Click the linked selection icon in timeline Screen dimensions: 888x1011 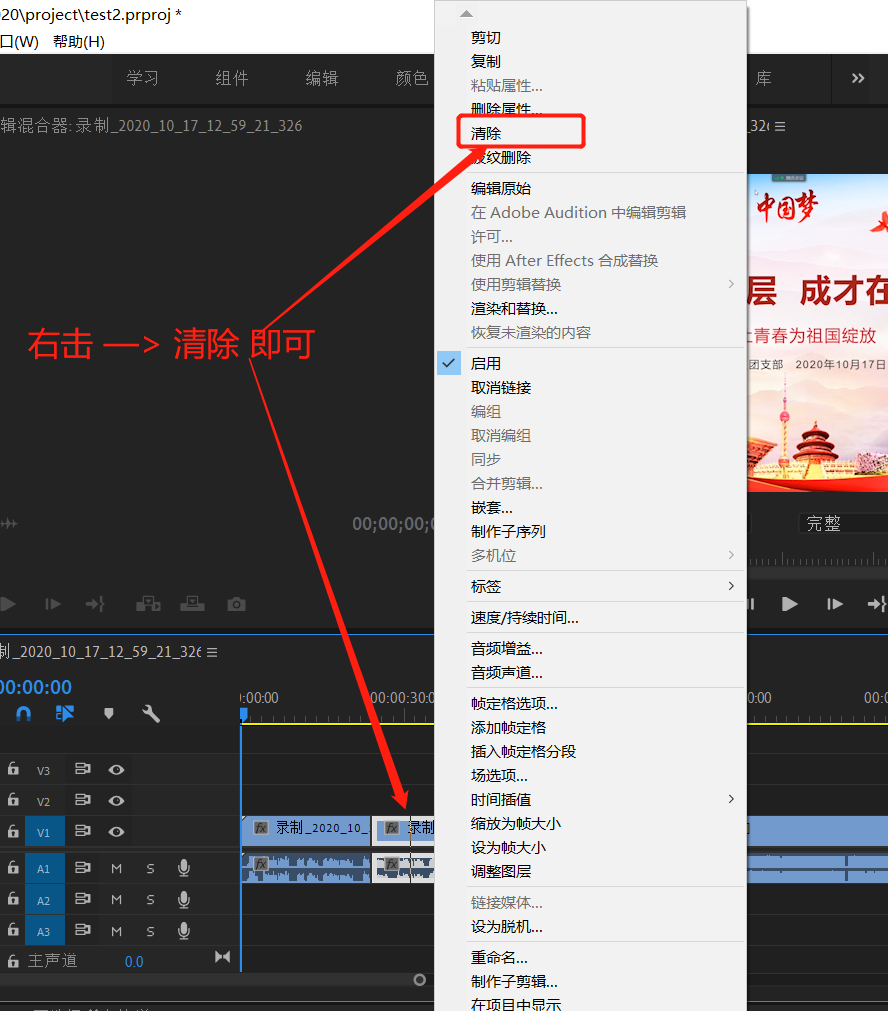(65, 714)
